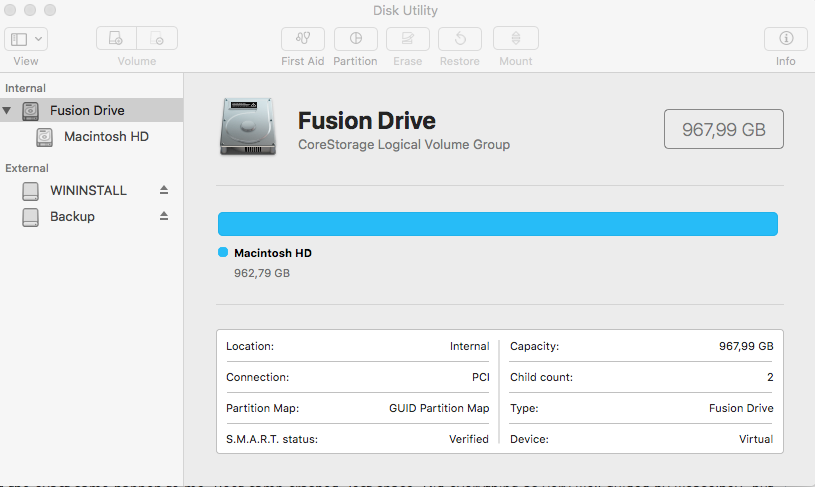Run First Aid on the disk

[x=303, y=38]
